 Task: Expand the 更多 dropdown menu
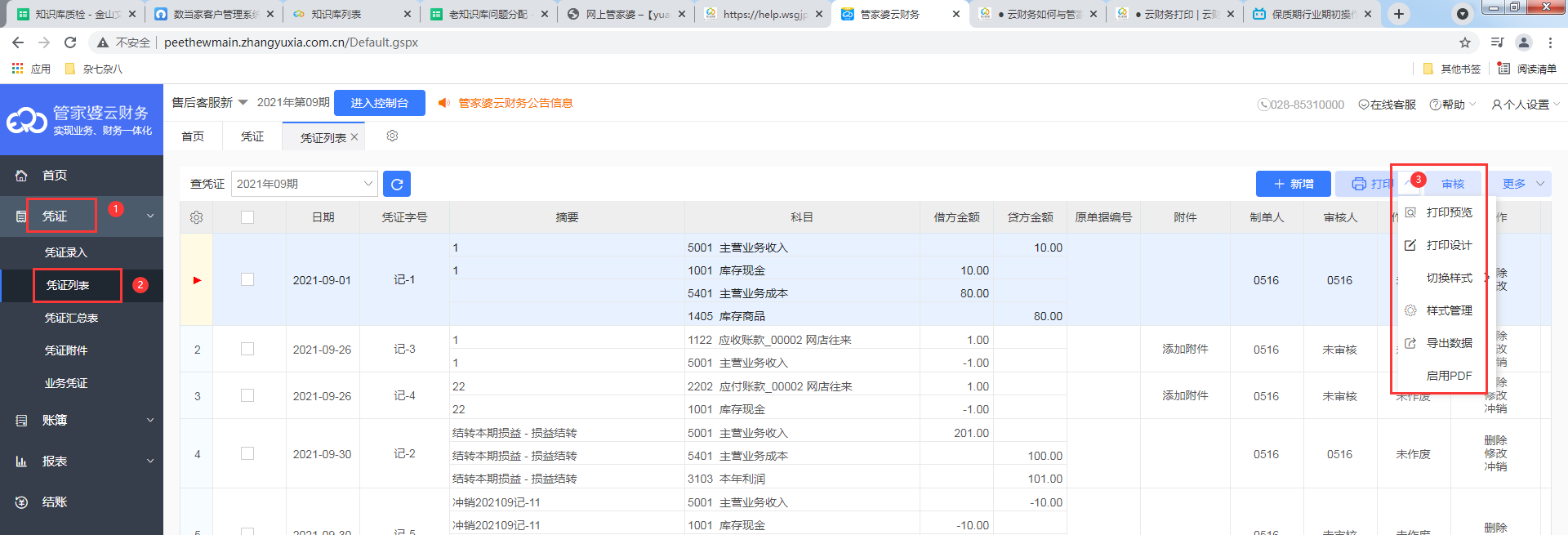click(x=1523, y=184)
